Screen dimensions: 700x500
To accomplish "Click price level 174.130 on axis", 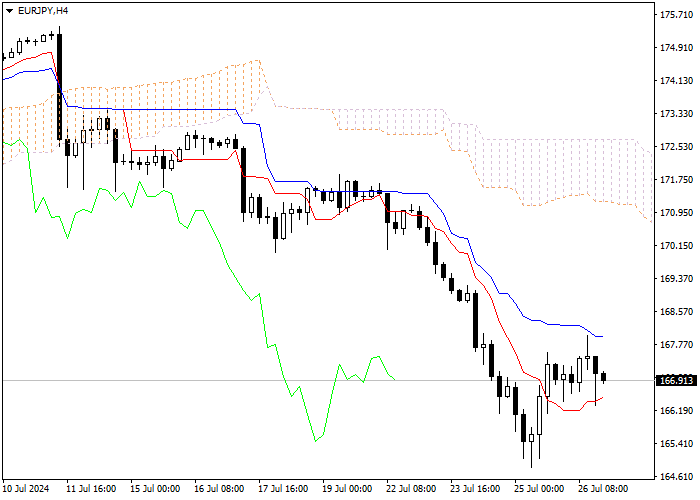I will [676, 81].
